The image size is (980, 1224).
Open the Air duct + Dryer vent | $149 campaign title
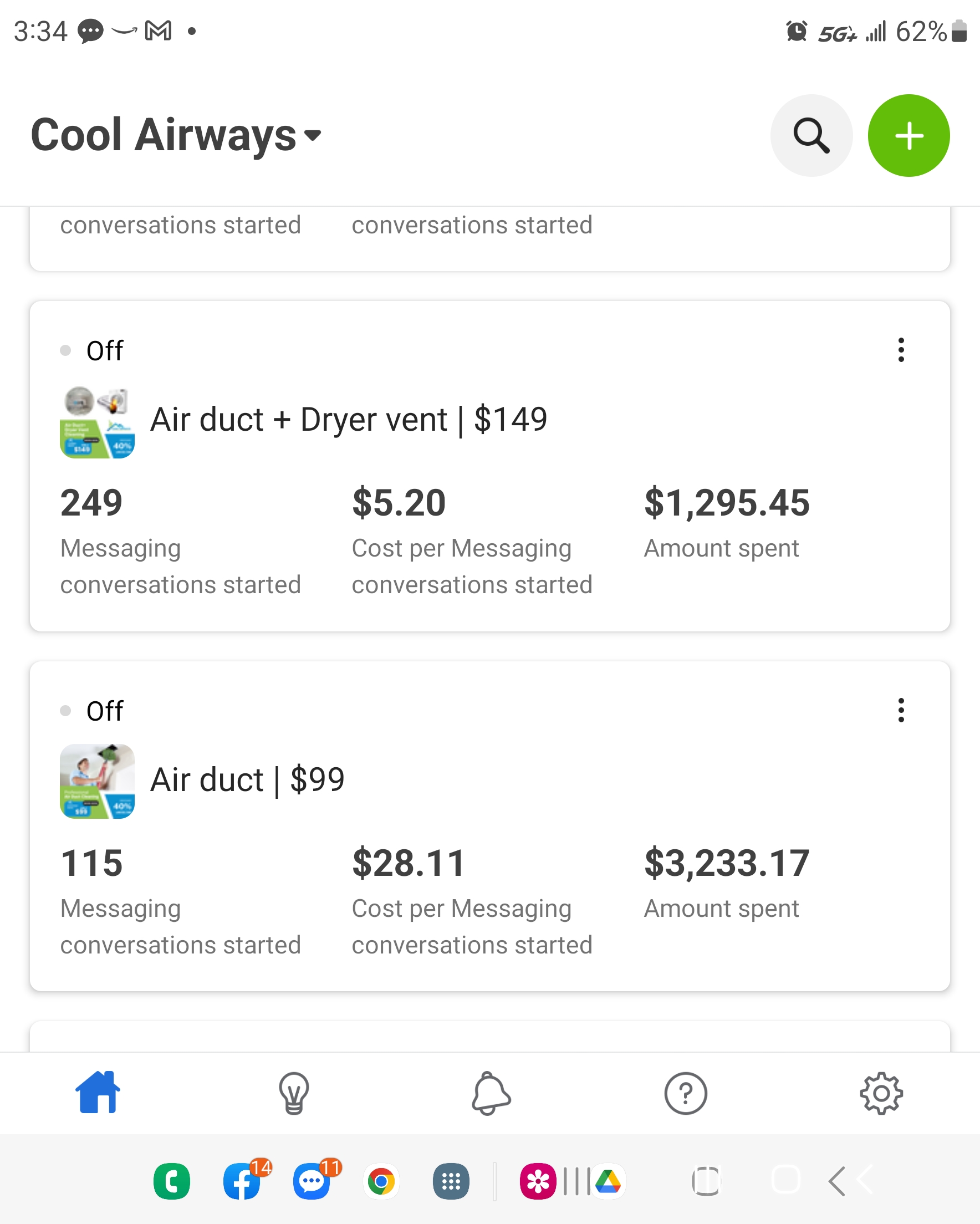349,420
